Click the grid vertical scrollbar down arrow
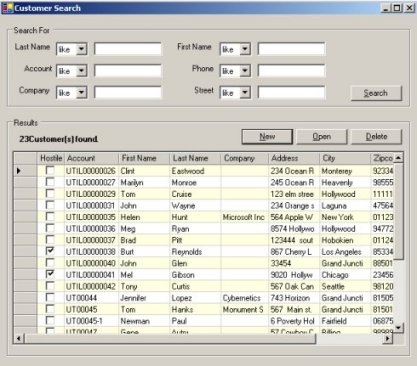 click(x=399, y=328)
